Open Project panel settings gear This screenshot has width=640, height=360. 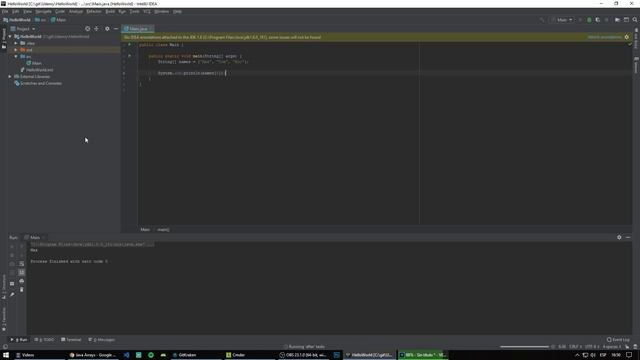(x=107, y=29)
